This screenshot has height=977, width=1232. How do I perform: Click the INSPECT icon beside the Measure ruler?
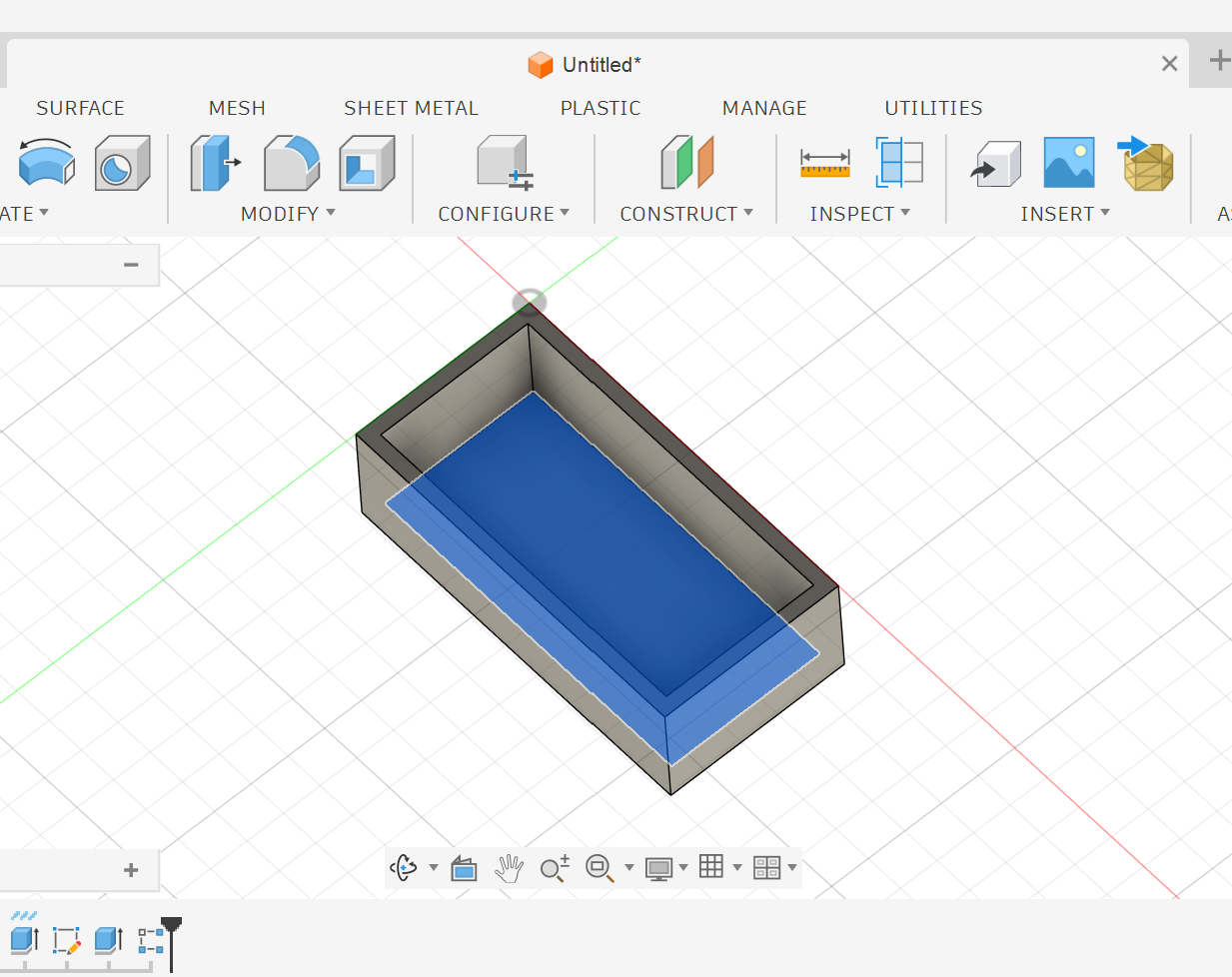pyautogui.click(x=899, y=162)
